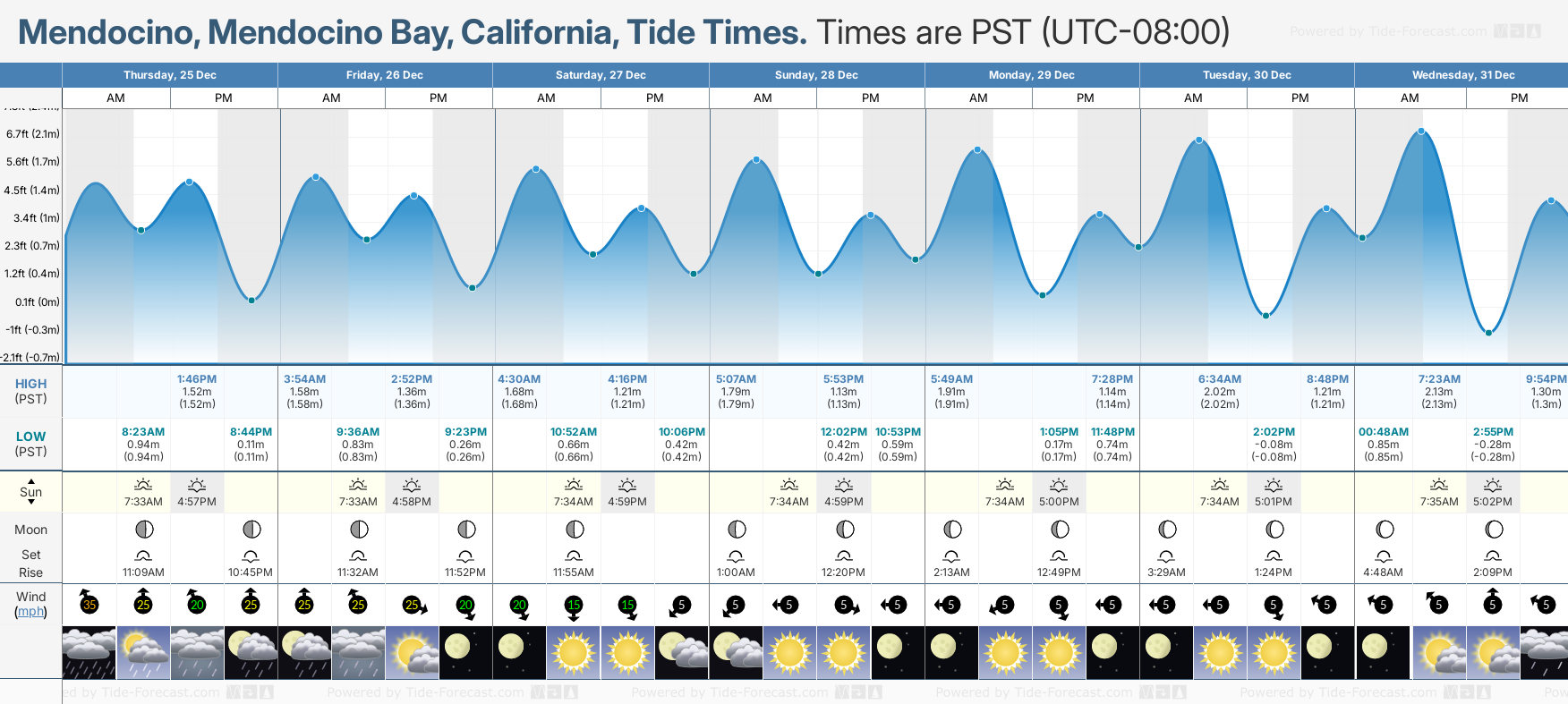Click the moon phase icon above 4:48AM
This screenshot has width=1568, height=704.
click(1384, 530)
